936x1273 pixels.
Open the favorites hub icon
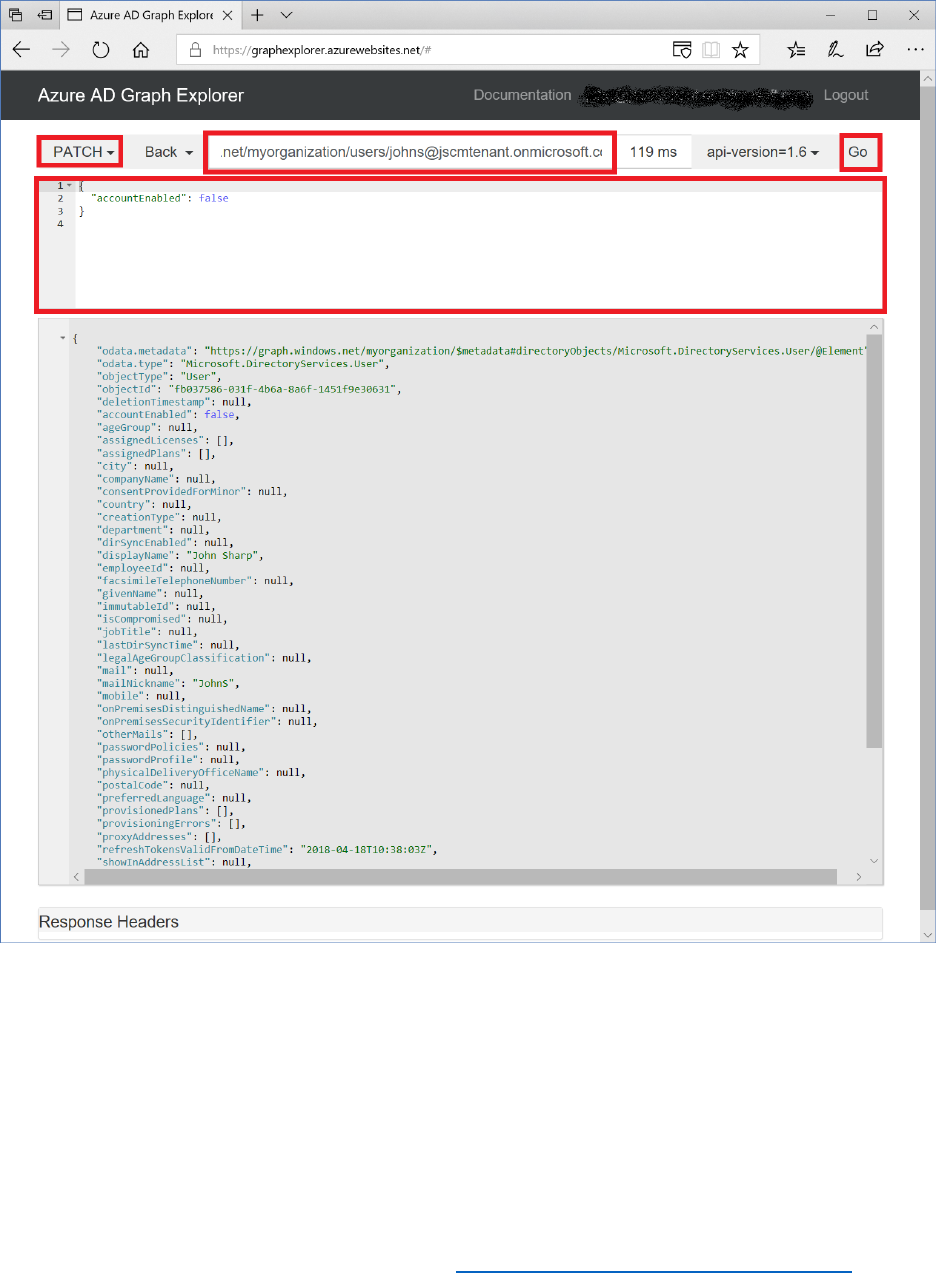[x=797, y=49]
